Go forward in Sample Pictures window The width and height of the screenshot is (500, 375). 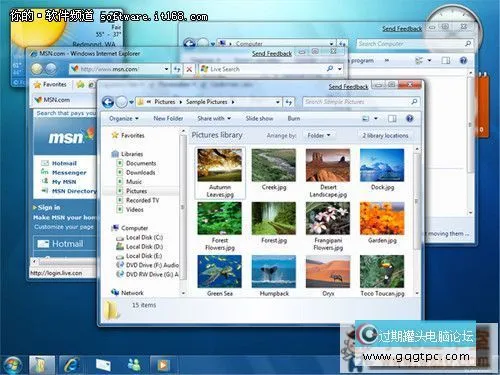[x=121, y=102]
